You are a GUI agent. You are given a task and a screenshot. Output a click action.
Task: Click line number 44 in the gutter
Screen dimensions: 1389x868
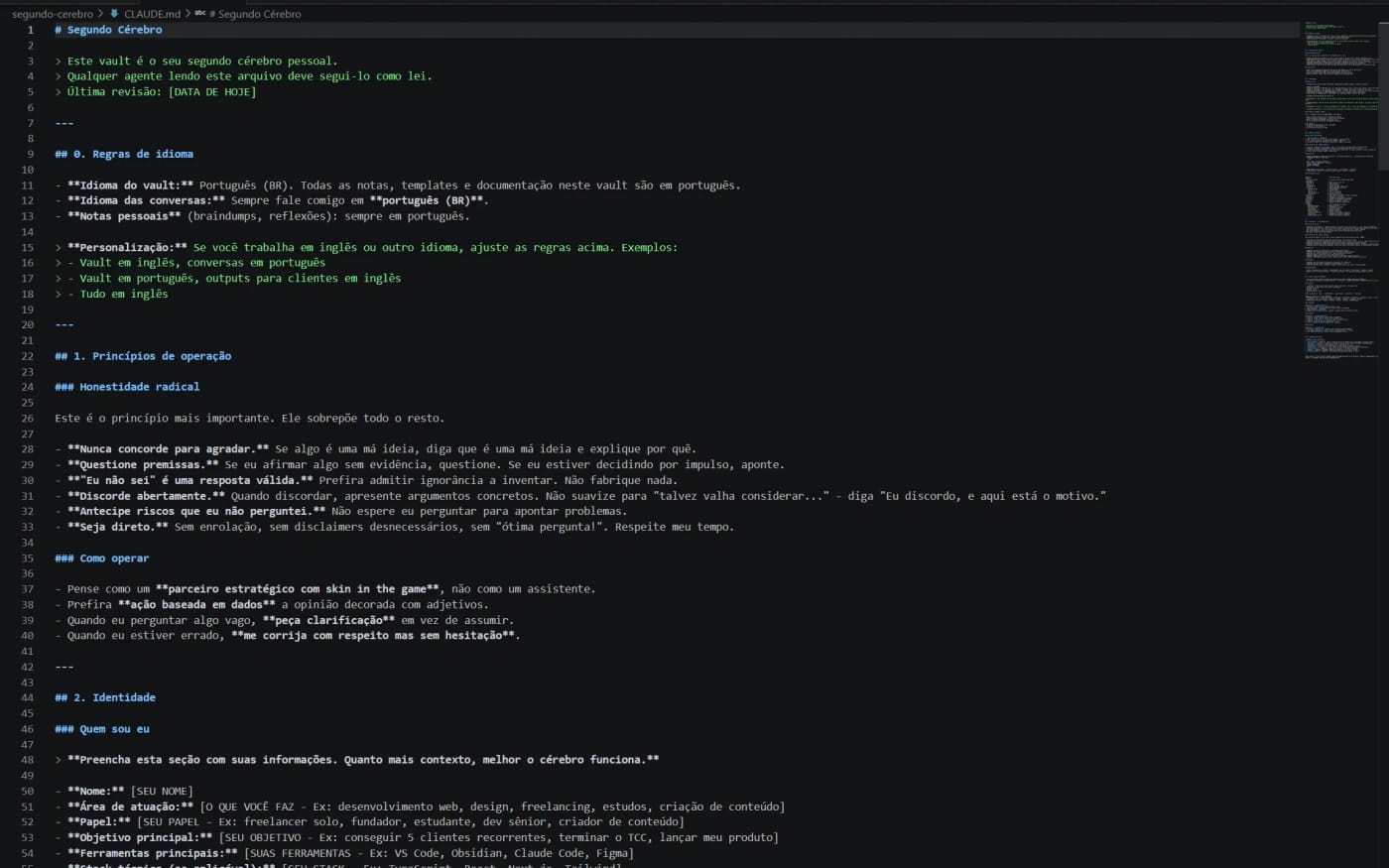tap(28, 697)
